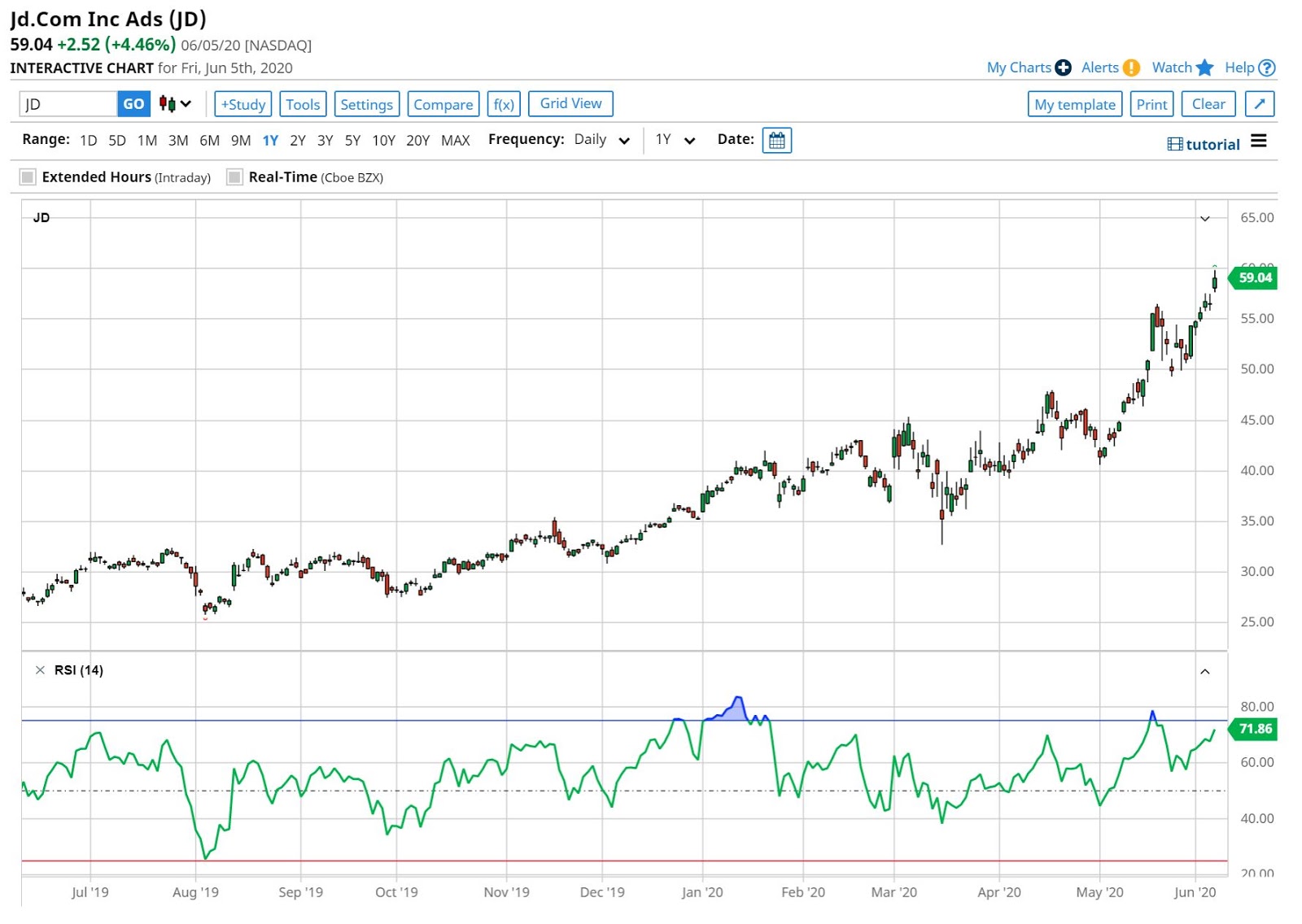This screenshot has height=924, width=1302.
Task: Open the Alerts link
Action: [x=1100, y=68]
